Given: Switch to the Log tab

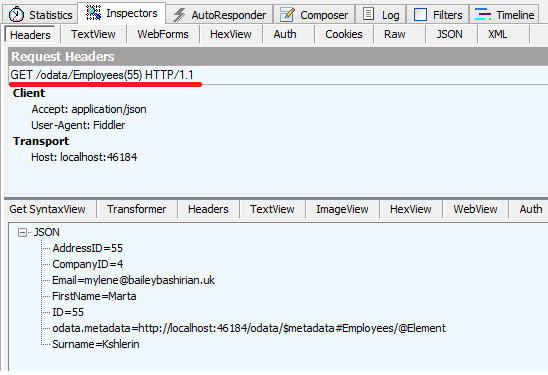Looking at the screenshot, I should 381,15.
